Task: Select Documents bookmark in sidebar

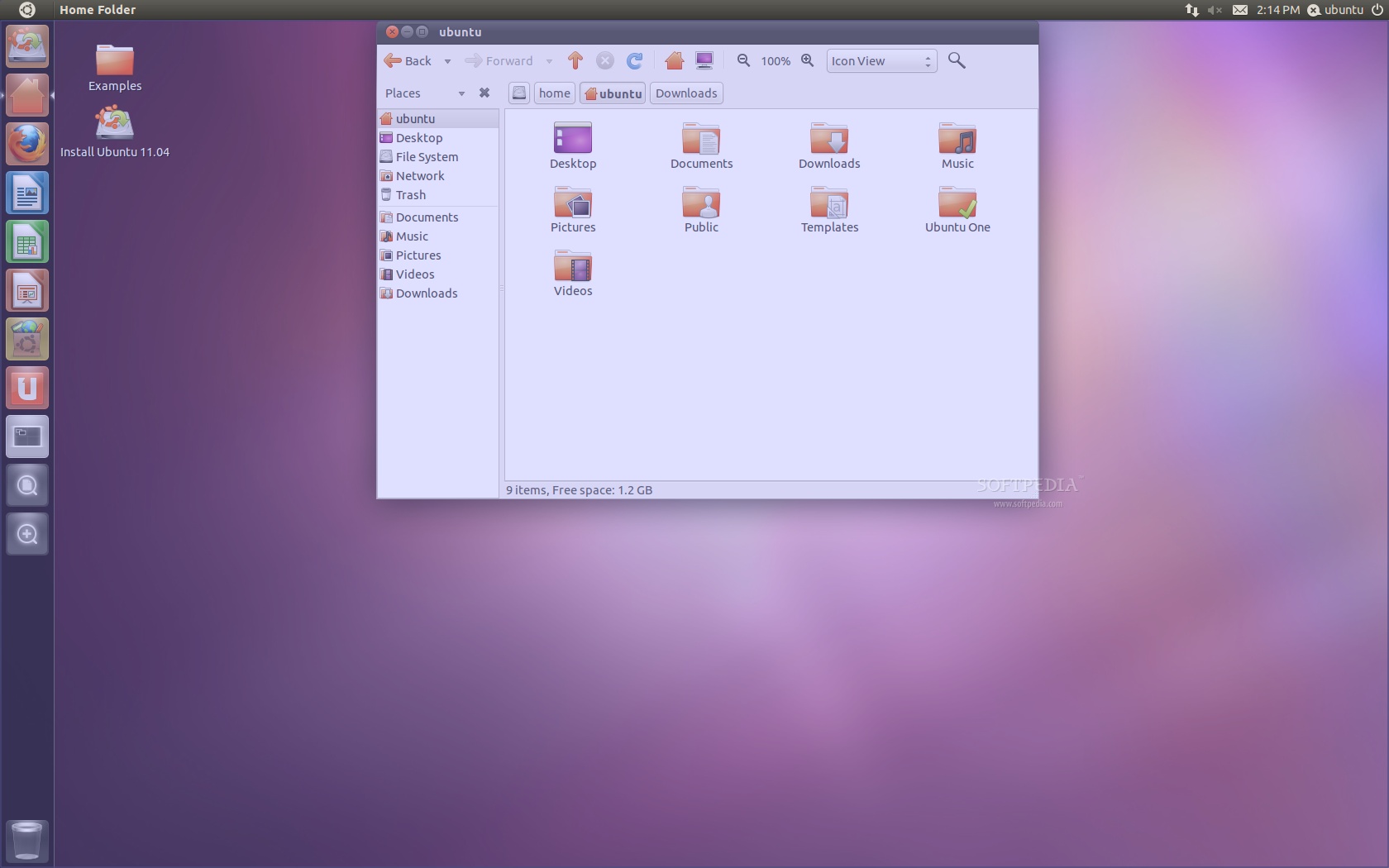Action: coord(438,217)
